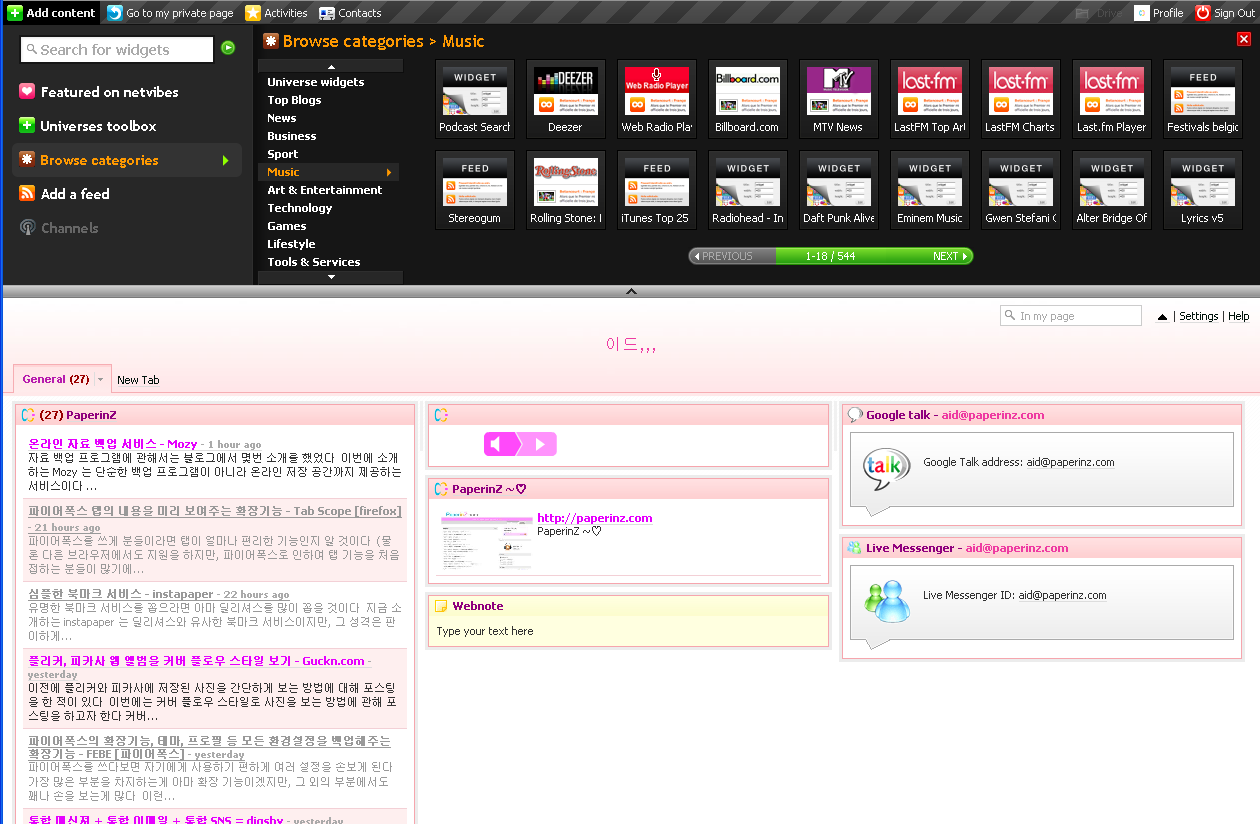This screenshot has width=1260, height=824.
Task: Open the Guckn.com feed article
Action: coord(196,660)
